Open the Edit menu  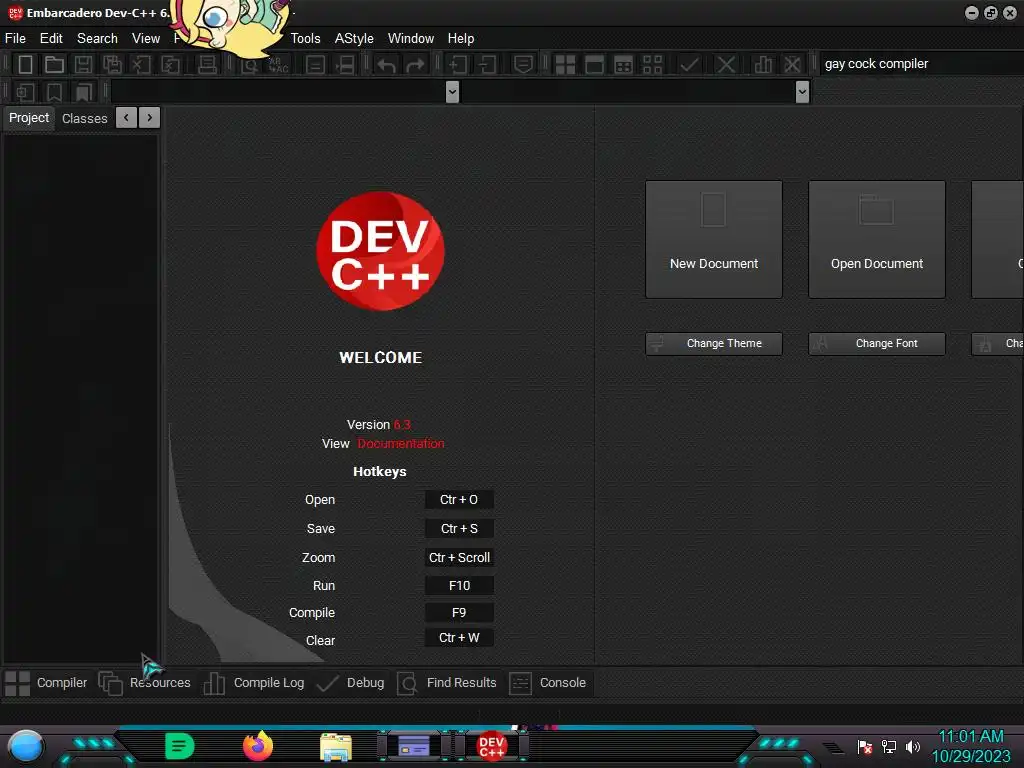point(51,39)
